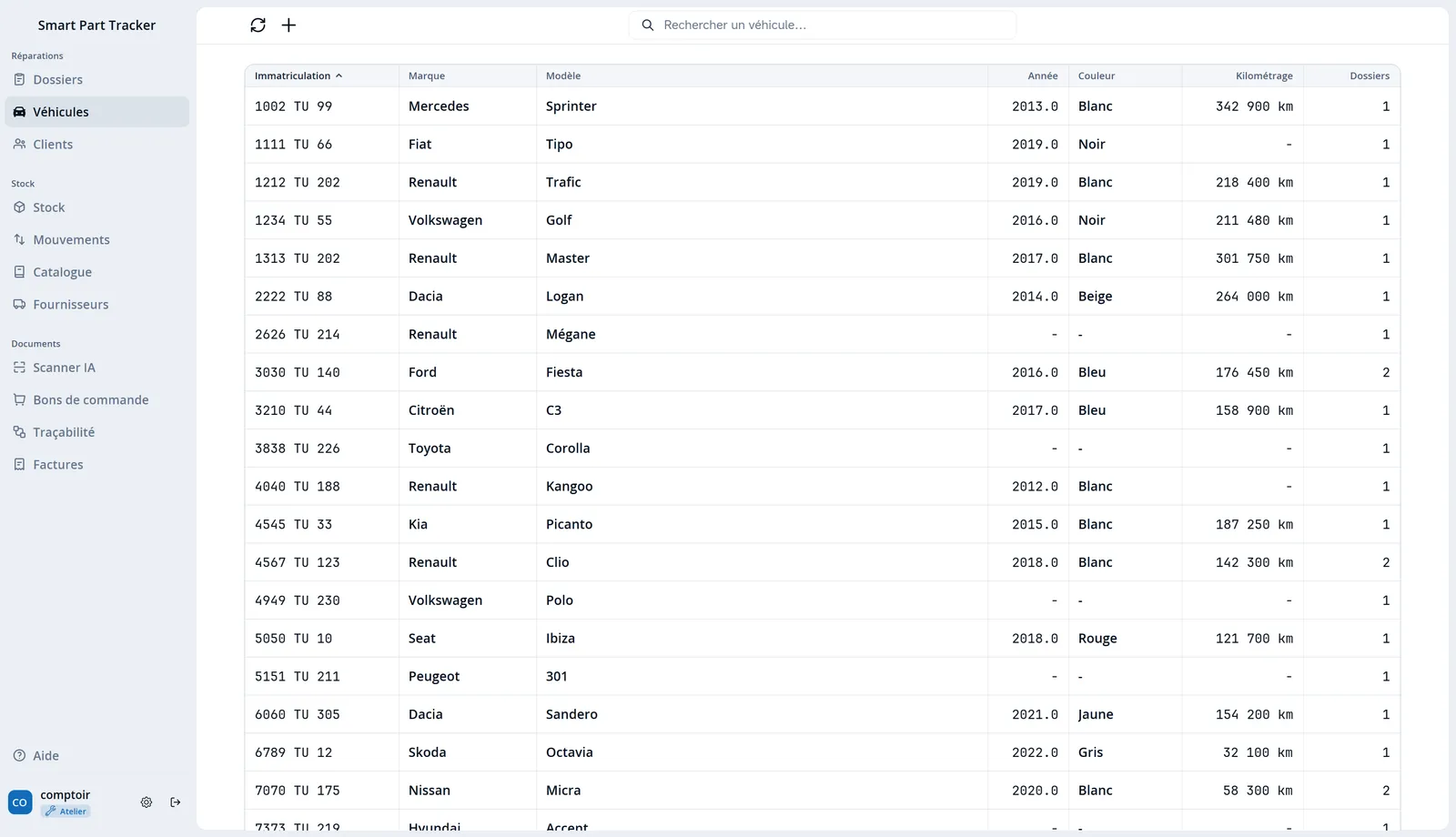Sort table by Année column header
The image size is (1456, 837).
(1043, 76)
